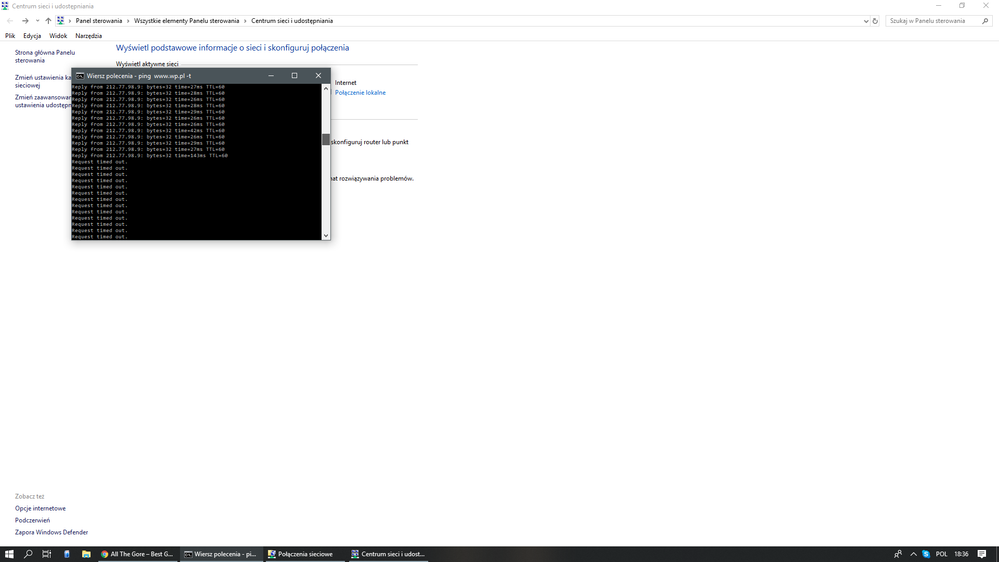Open Task View from the taskbar
This screenshot has height=562, width=999.
coord(47,553)
